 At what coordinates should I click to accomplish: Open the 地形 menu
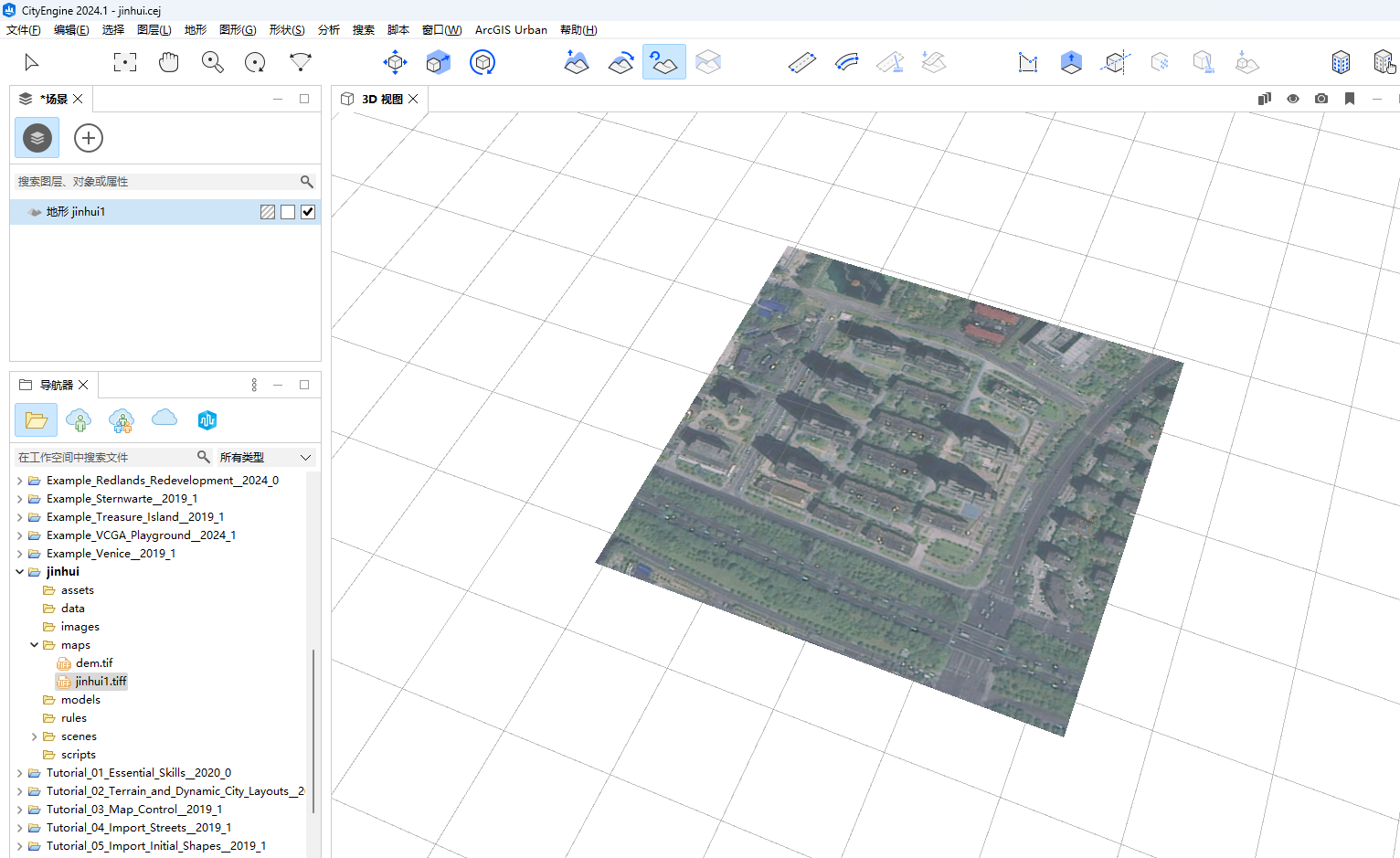click(x=195, y=30)
